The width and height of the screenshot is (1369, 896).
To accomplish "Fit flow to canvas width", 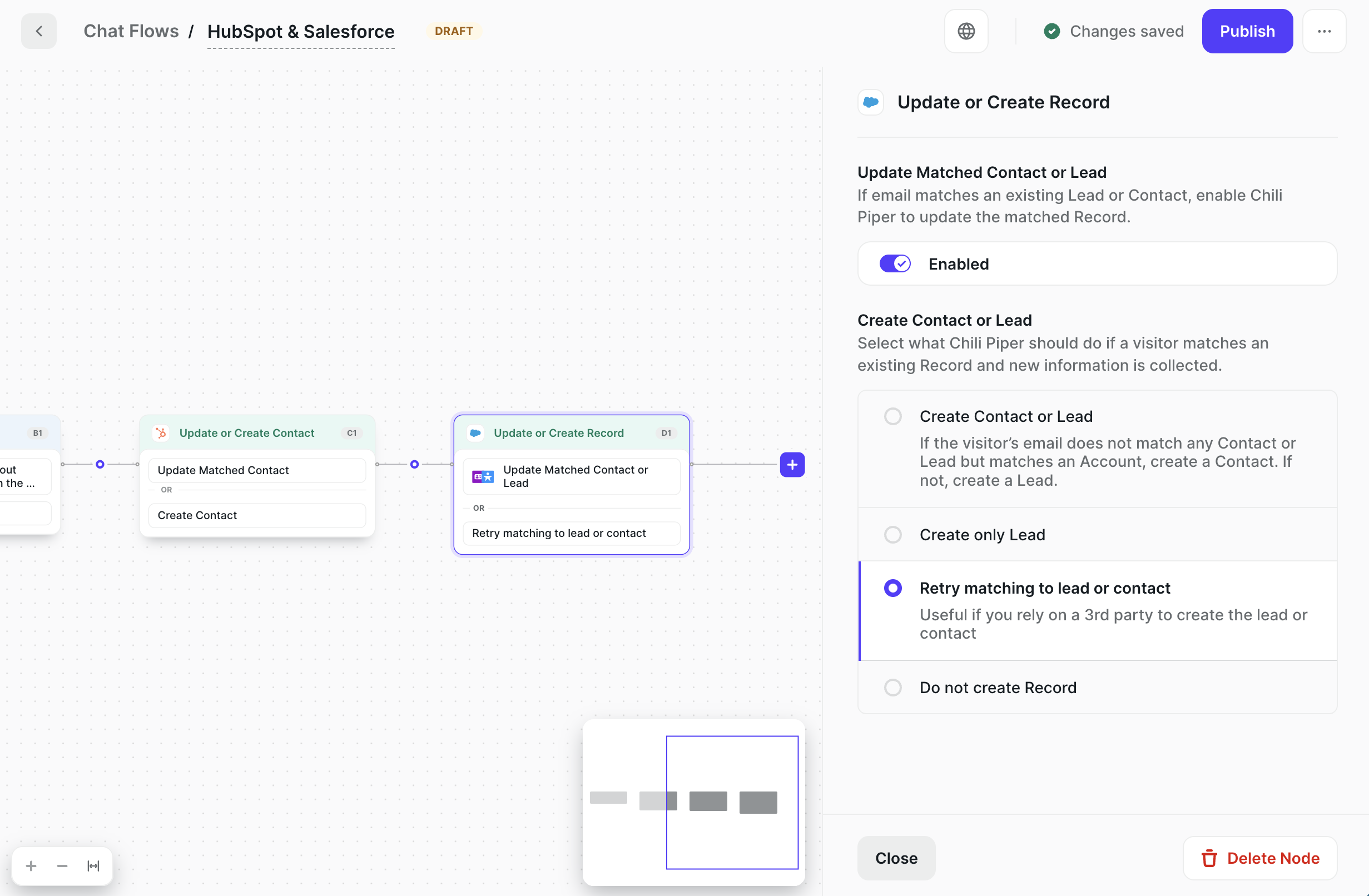I will point(93,865).
